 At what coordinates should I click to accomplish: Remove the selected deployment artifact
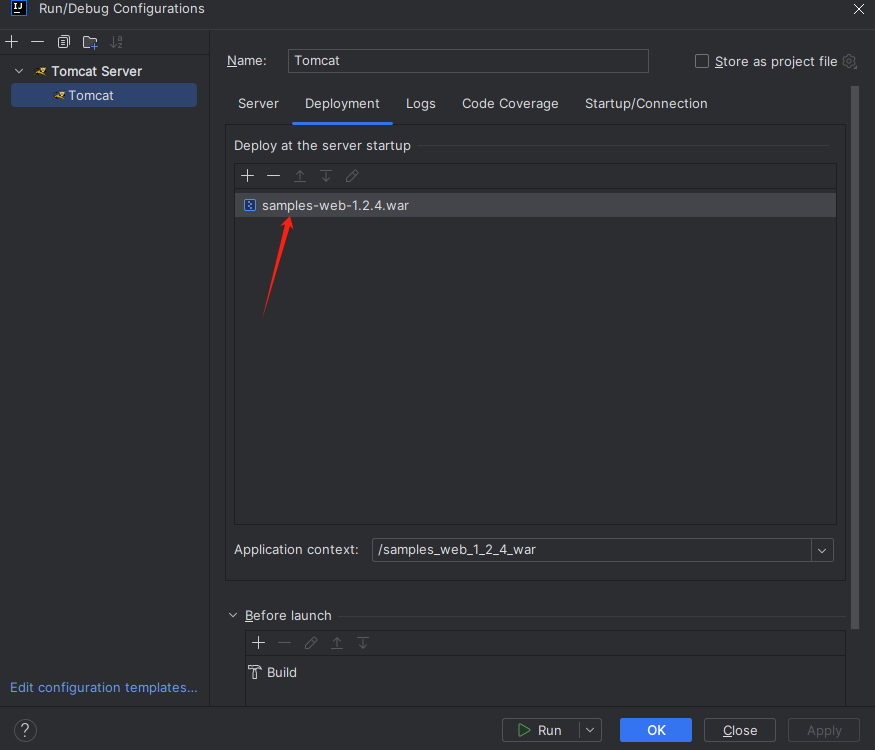coord(273,176)
